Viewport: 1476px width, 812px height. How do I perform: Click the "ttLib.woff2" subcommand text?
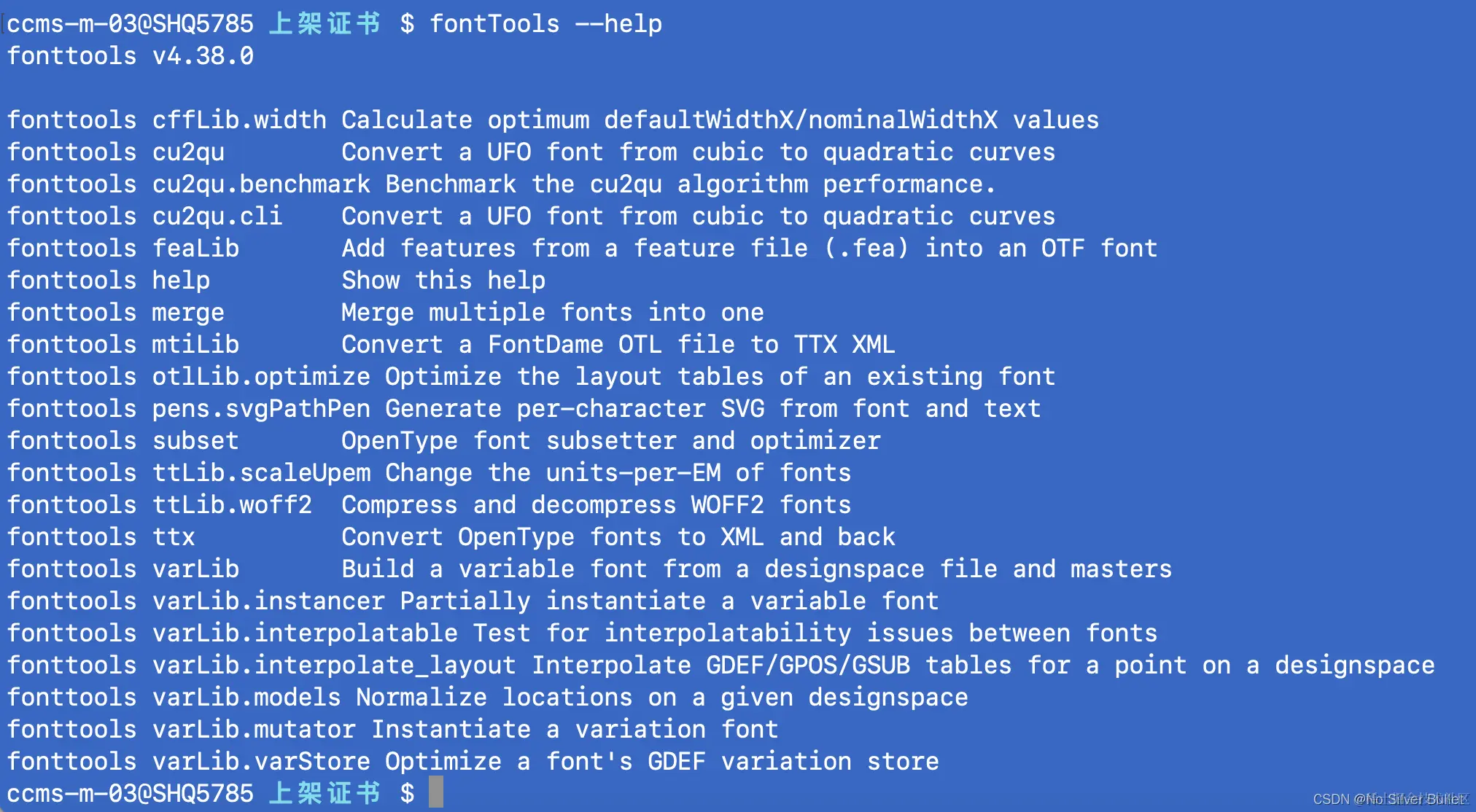(x=232, y=505)
